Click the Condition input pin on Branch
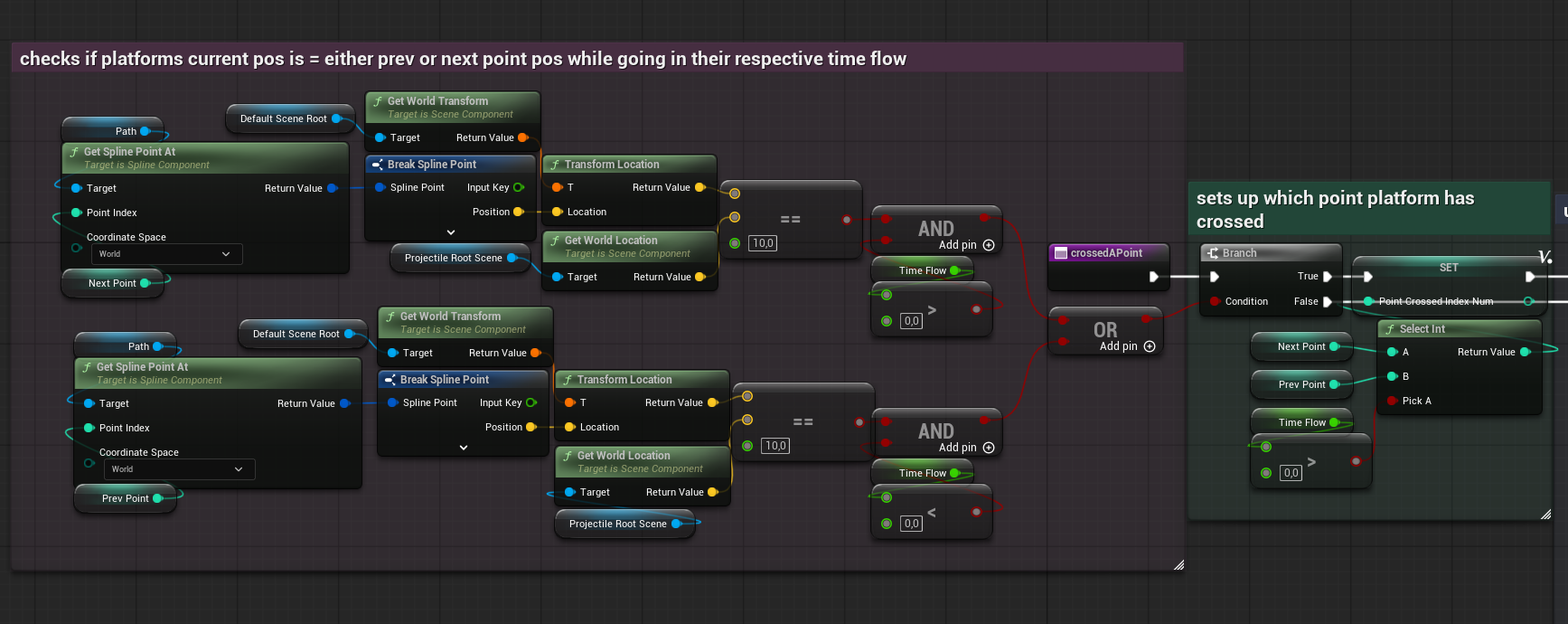1568x624 pixels. click(1216, 302)
